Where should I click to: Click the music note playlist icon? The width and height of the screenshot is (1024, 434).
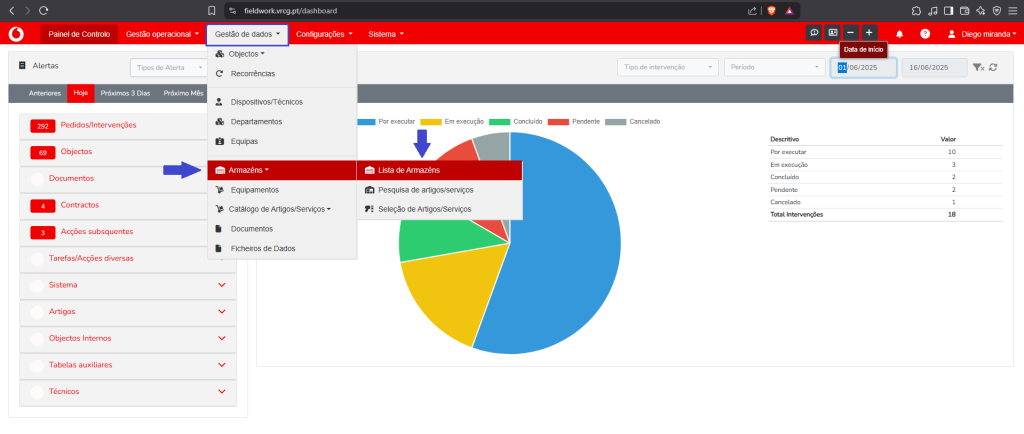tap(933, 10)
